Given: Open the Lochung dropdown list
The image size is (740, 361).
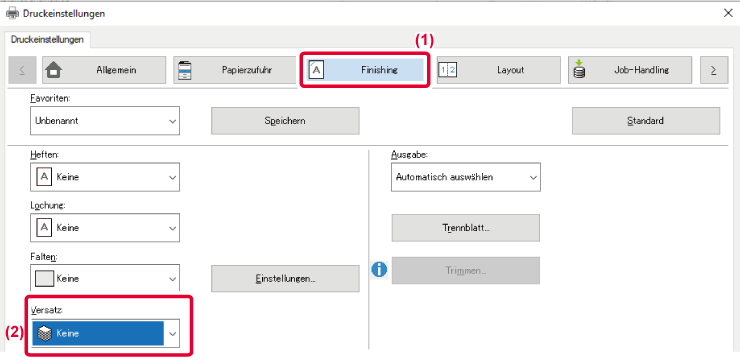Looking at the screenshot, I should [105, 227].
